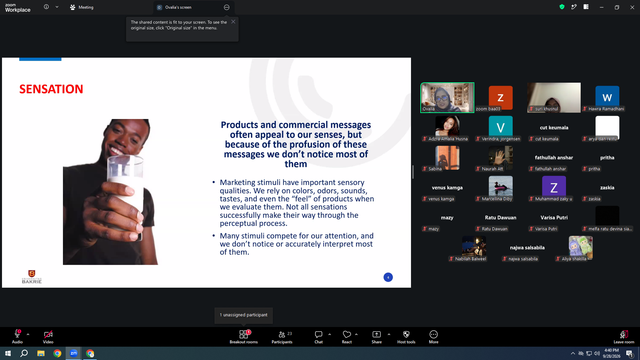Viewport: 640px width, 360px height.
Task: Open the meeting info icon
Action: [47, 7]
